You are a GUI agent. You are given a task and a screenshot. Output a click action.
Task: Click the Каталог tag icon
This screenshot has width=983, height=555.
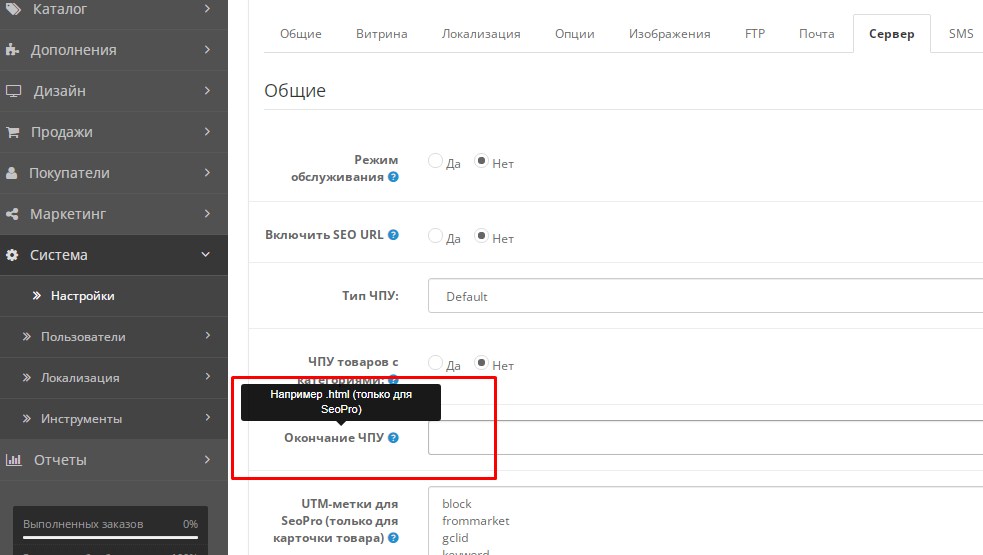13,9
